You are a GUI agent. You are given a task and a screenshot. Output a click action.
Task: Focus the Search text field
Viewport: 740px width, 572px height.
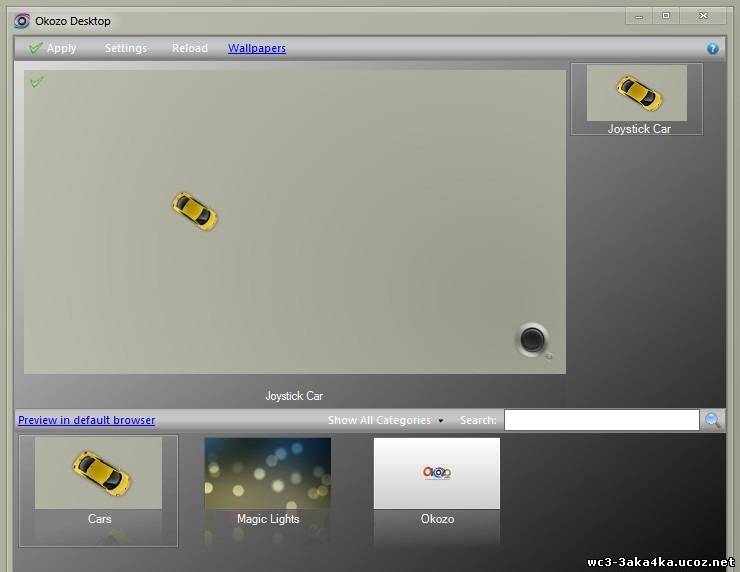[x=601, y=420]
